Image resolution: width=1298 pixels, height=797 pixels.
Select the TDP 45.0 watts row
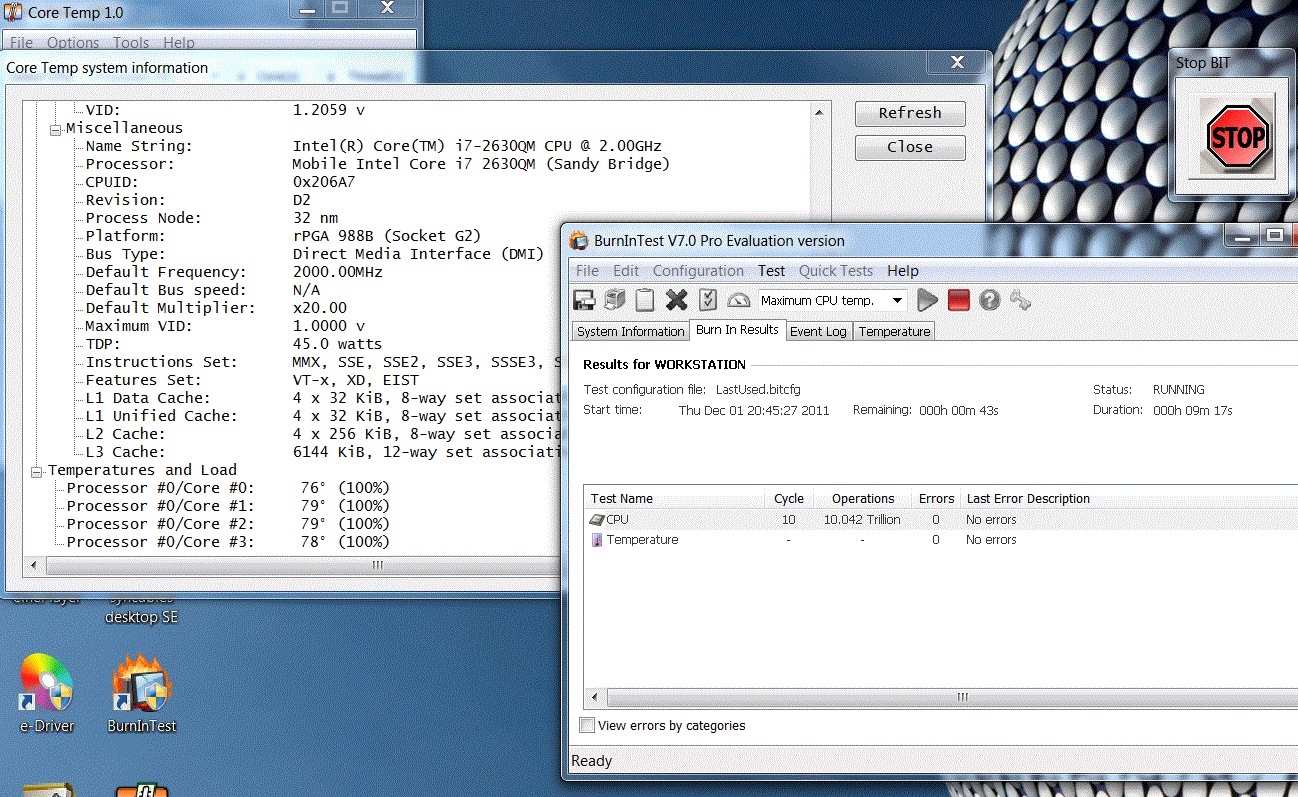234,344
